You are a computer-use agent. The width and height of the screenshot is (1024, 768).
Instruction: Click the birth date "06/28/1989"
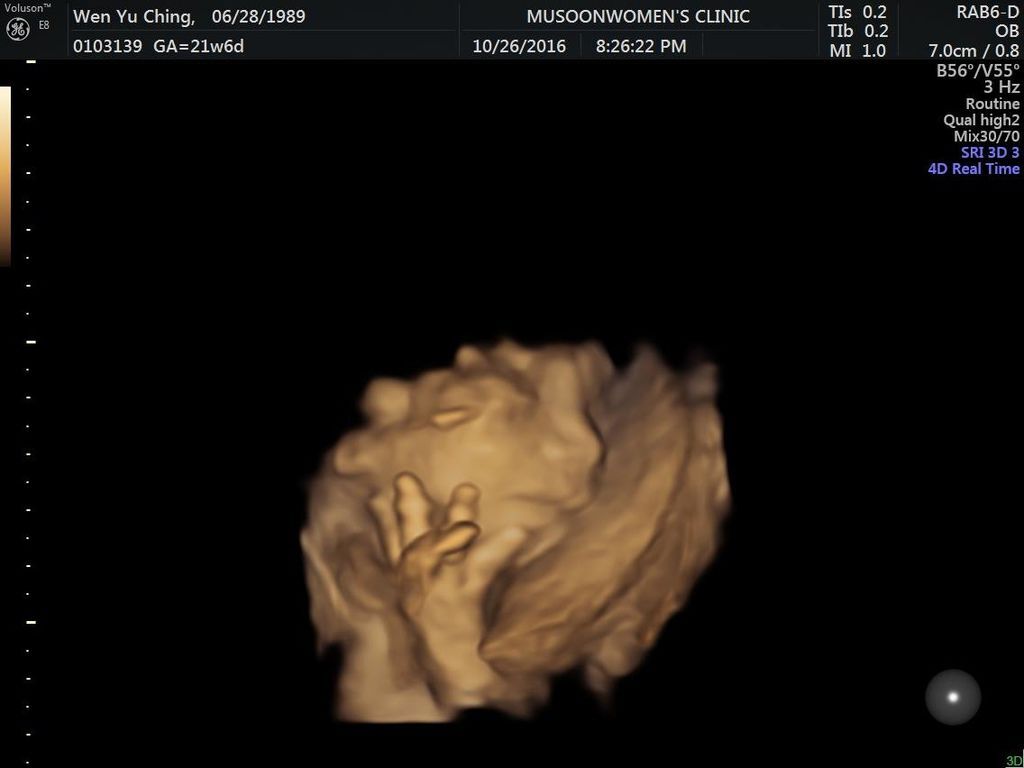(x=259, y=17)
